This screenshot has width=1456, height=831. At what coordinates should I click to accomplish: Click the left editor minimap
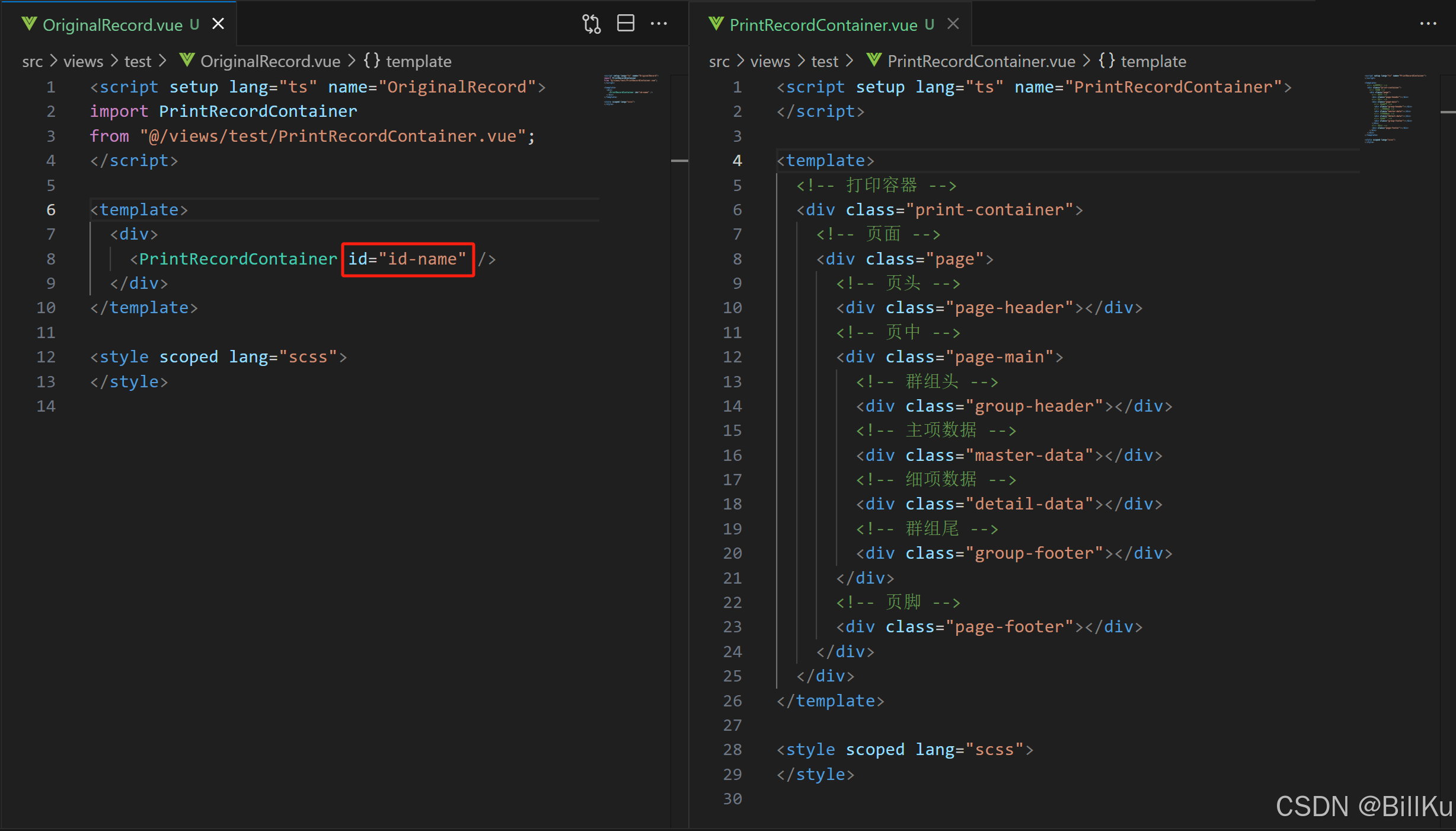[x=630, y=90]
